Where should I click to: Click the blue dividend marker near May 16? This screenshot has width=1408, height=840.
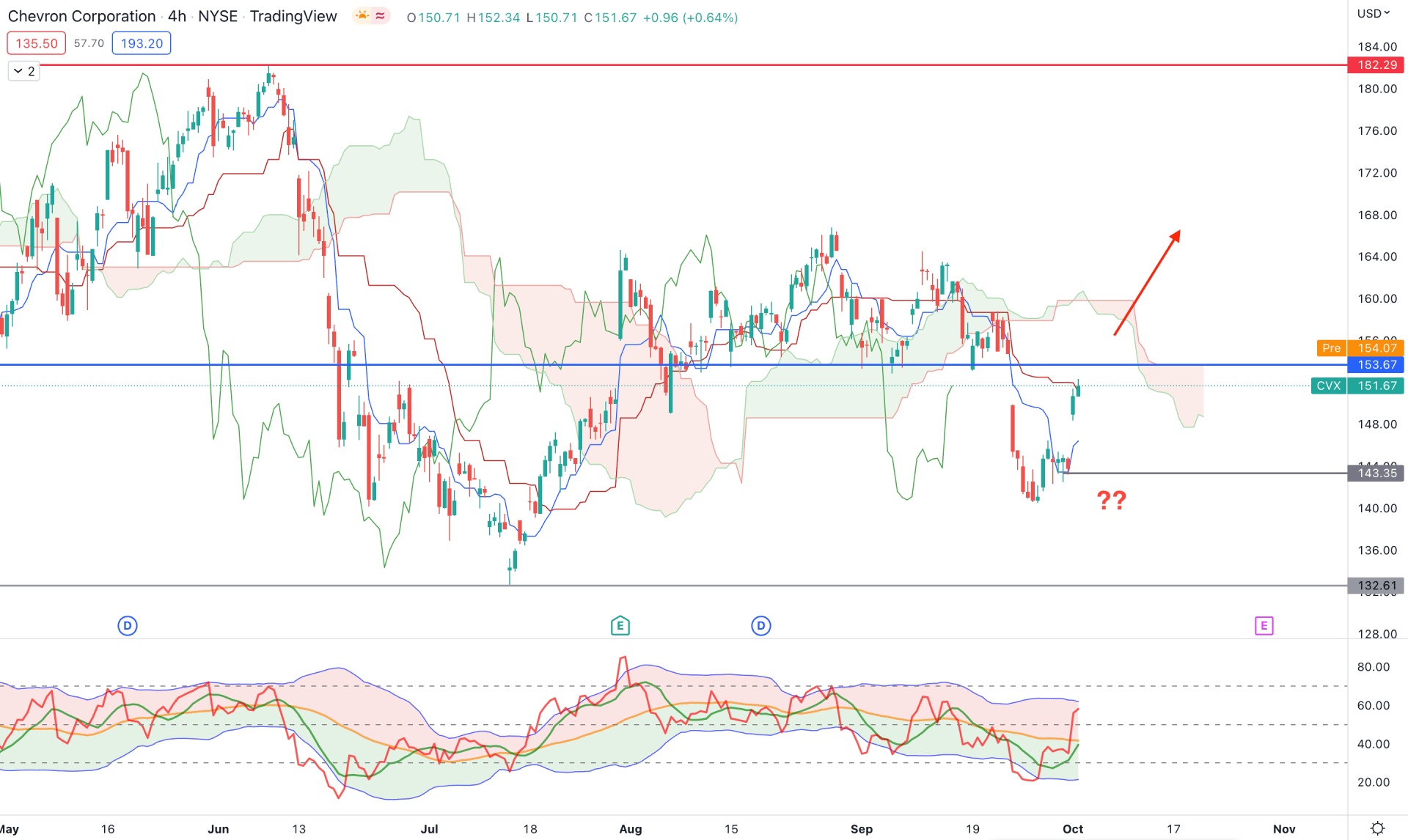pyautogui.click(x=128, y=626)
